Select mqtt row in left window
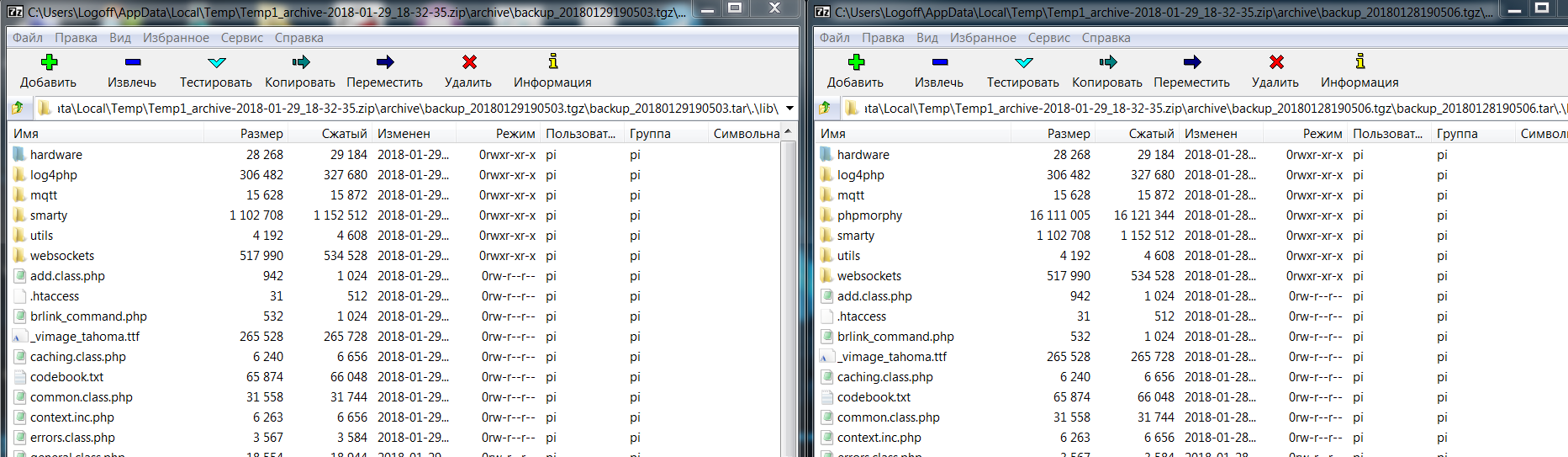This screenshot has width=1568, height=457. coord(395,194)
